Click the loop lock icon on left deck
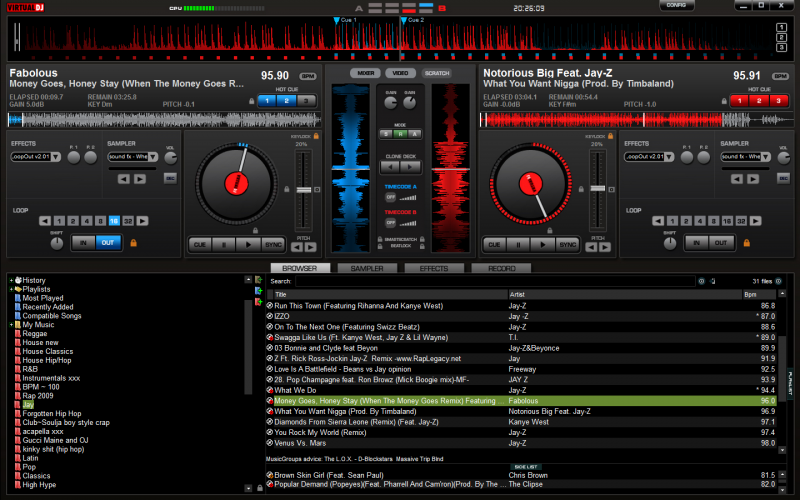The height and width of the screenshot is (500, 800). [x=134, y=243]
